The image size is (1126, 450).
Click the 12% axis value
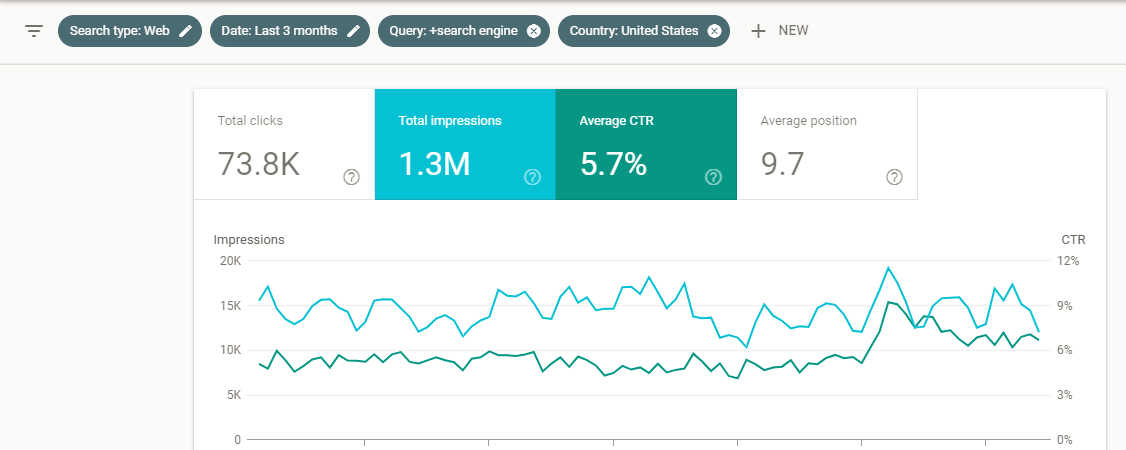1069,261
